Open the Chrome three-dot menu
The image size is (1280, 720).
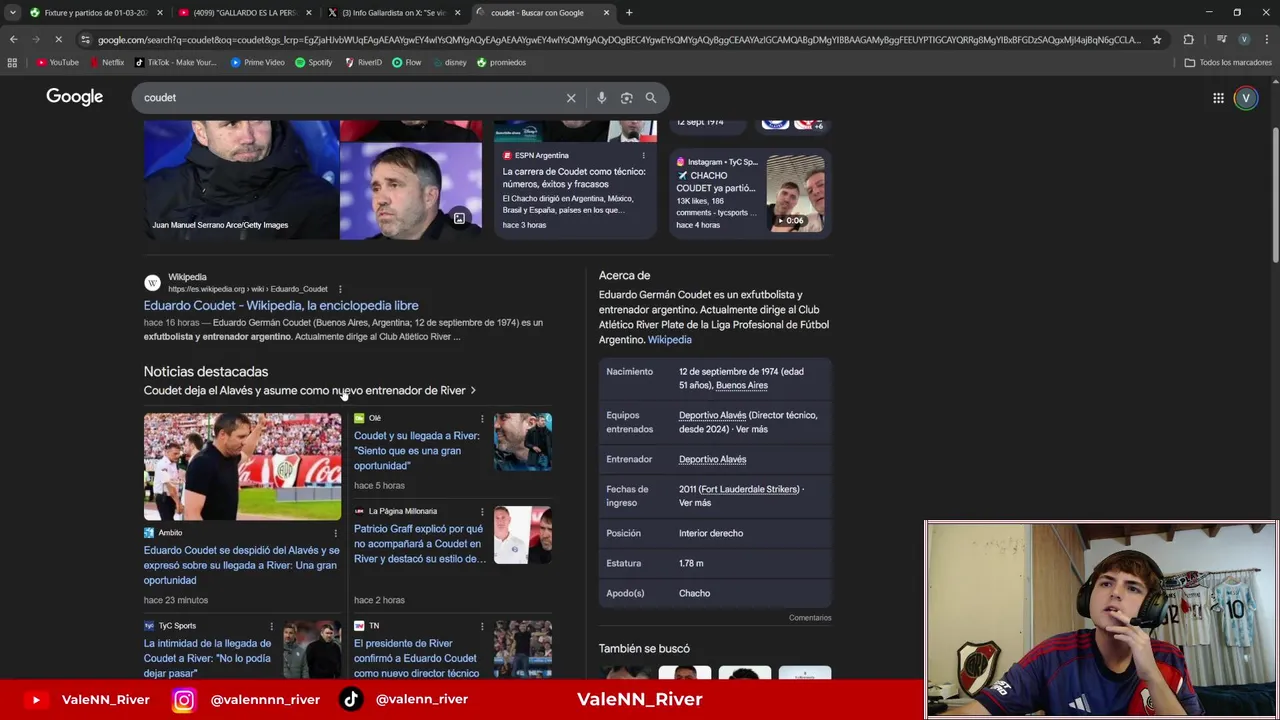pos(1266,40)
